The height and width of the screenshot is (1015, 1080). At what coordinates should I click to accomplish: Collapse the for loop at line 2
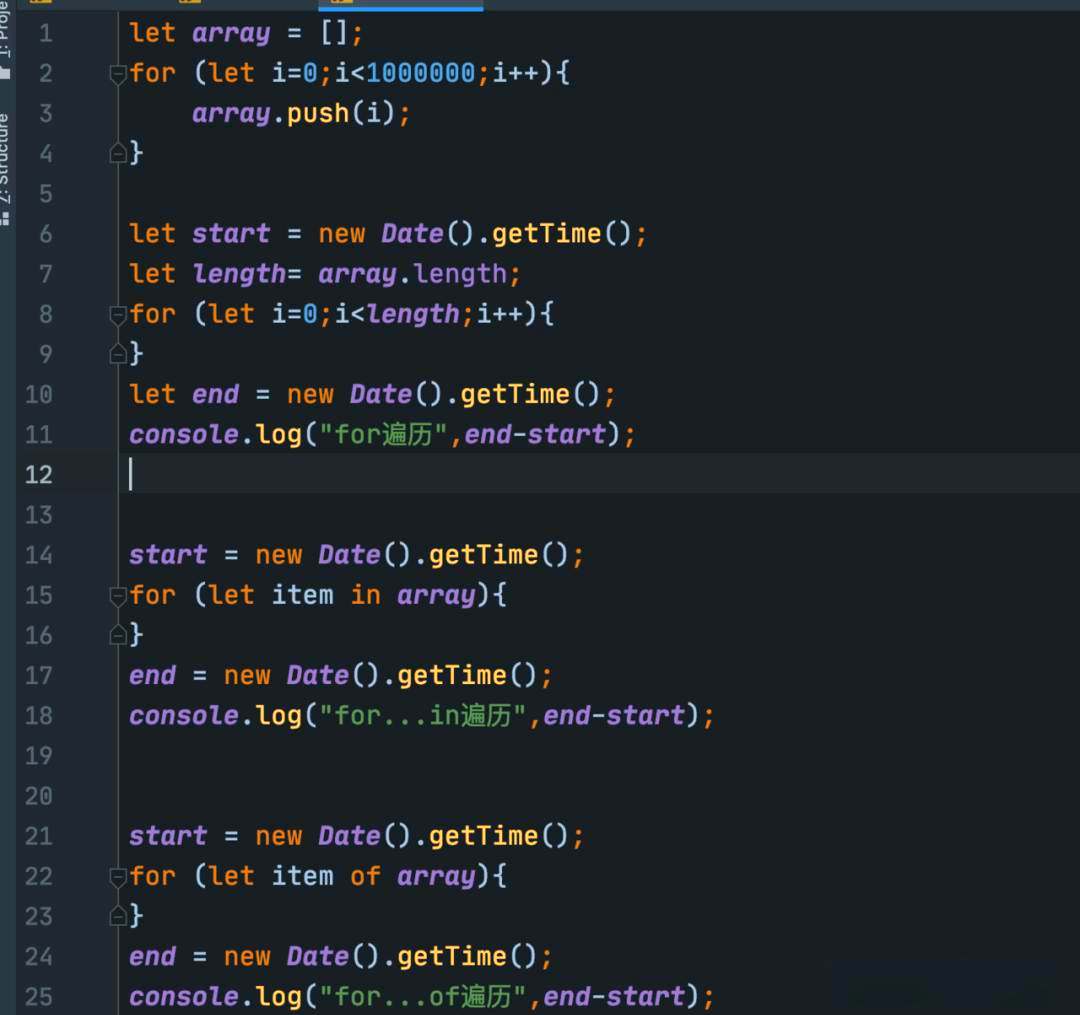point(118,74)
